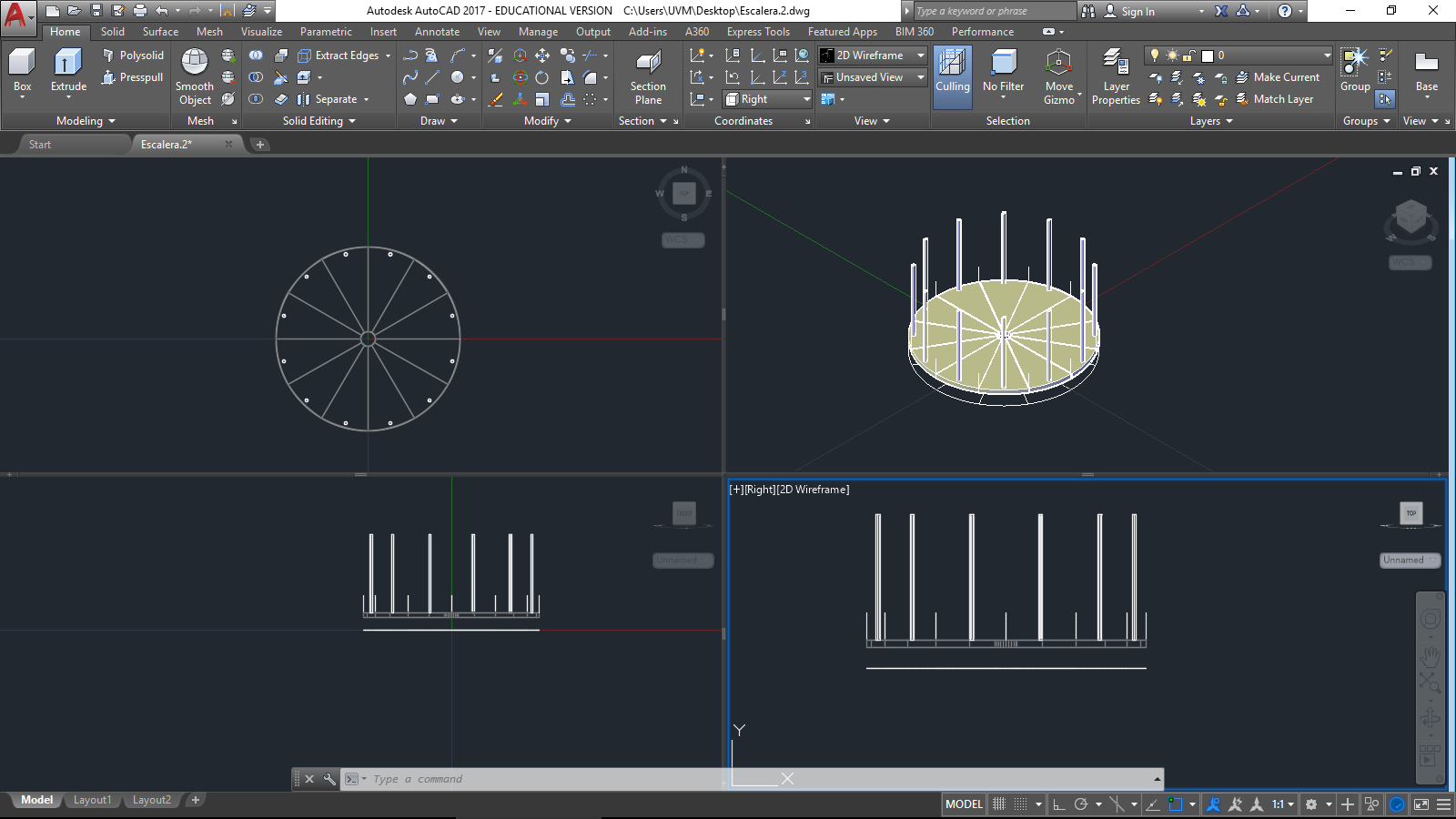Expand the Unsaved View dropdown
This screenshot has width=1456, height=819.
873,77
